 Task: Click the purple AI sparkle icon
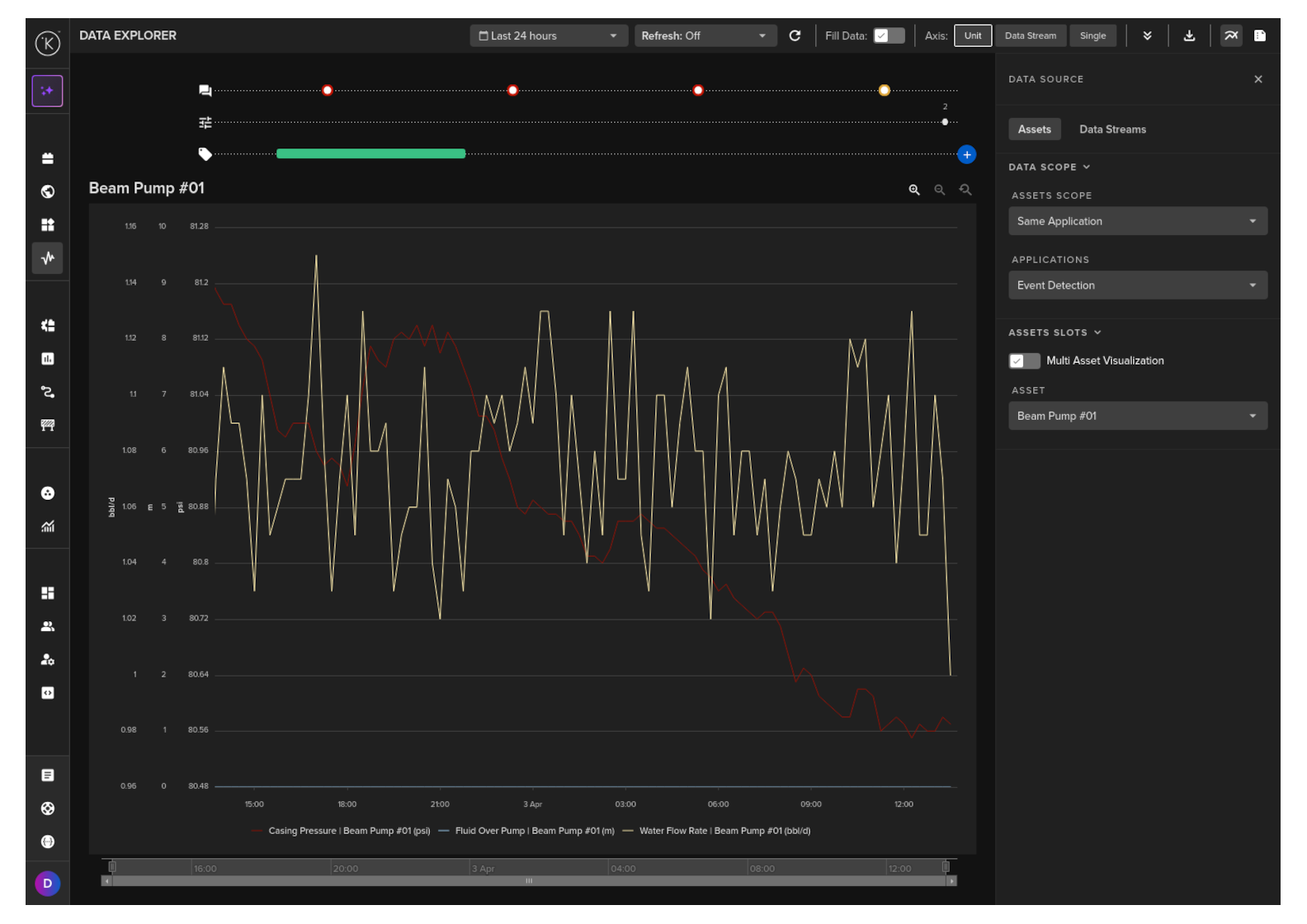tap(48, 91)
